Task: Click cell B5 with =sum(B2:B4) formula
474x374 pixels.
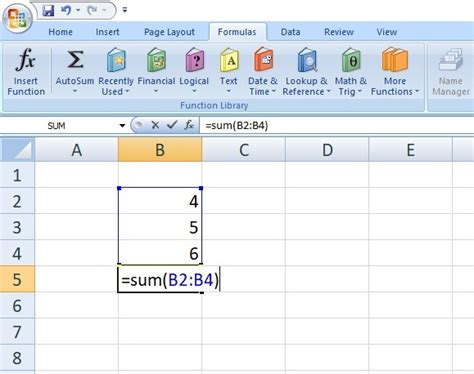Action: (160, 279)
